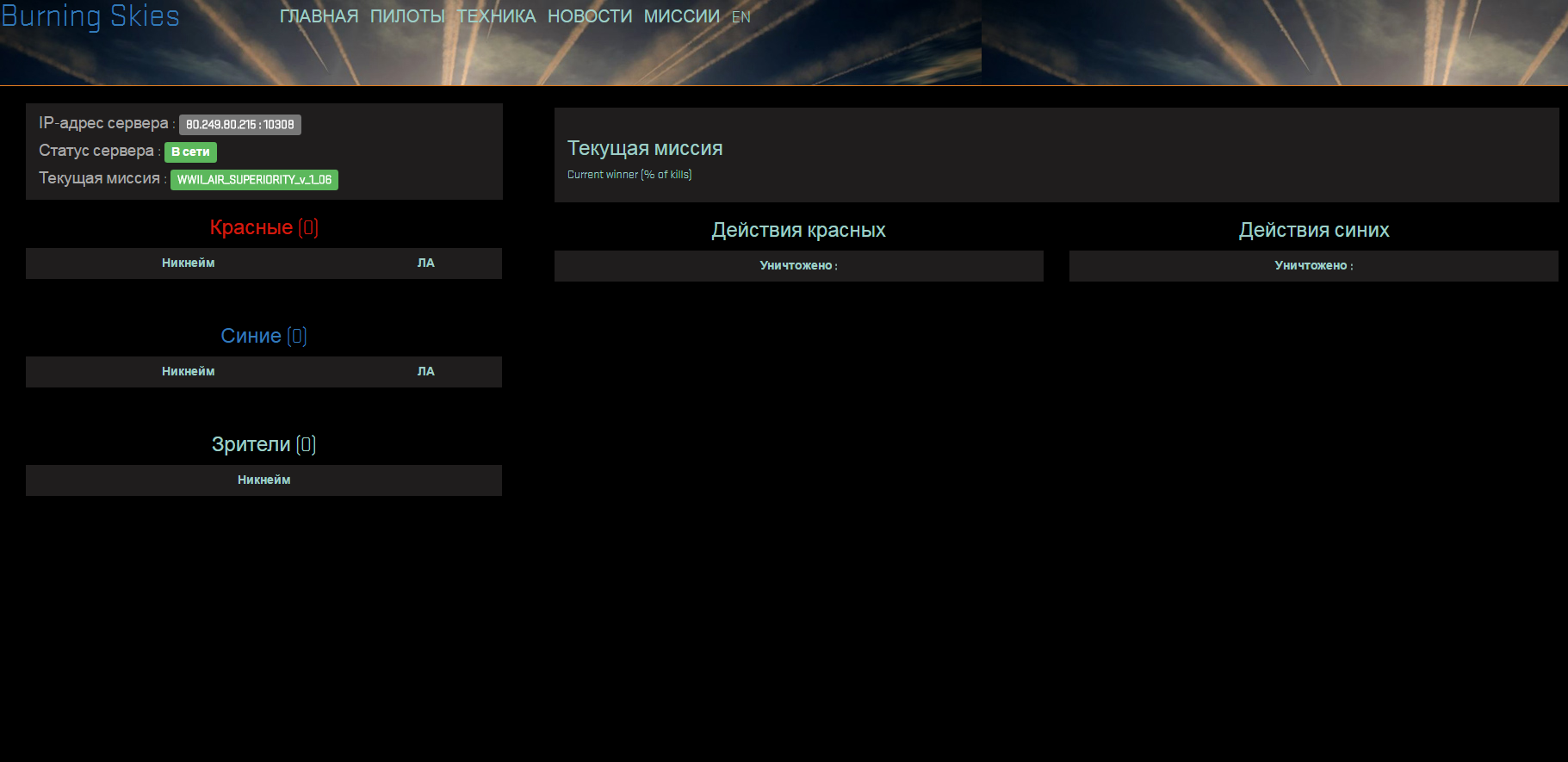Click 'Никнейм' column header in Синие table

coord(188,372)
